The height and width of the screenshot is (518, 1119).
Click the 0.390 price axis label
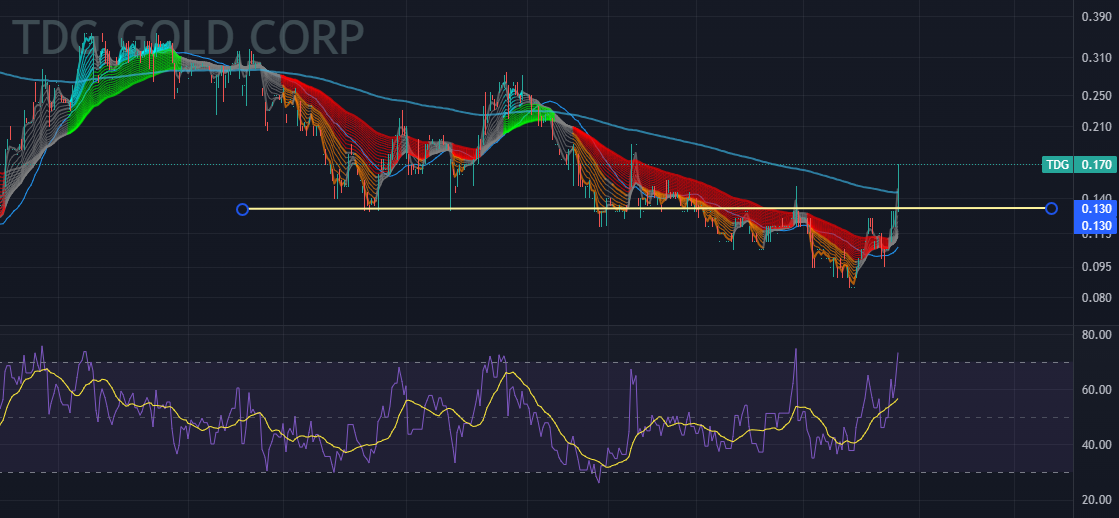pos(1096,18)
